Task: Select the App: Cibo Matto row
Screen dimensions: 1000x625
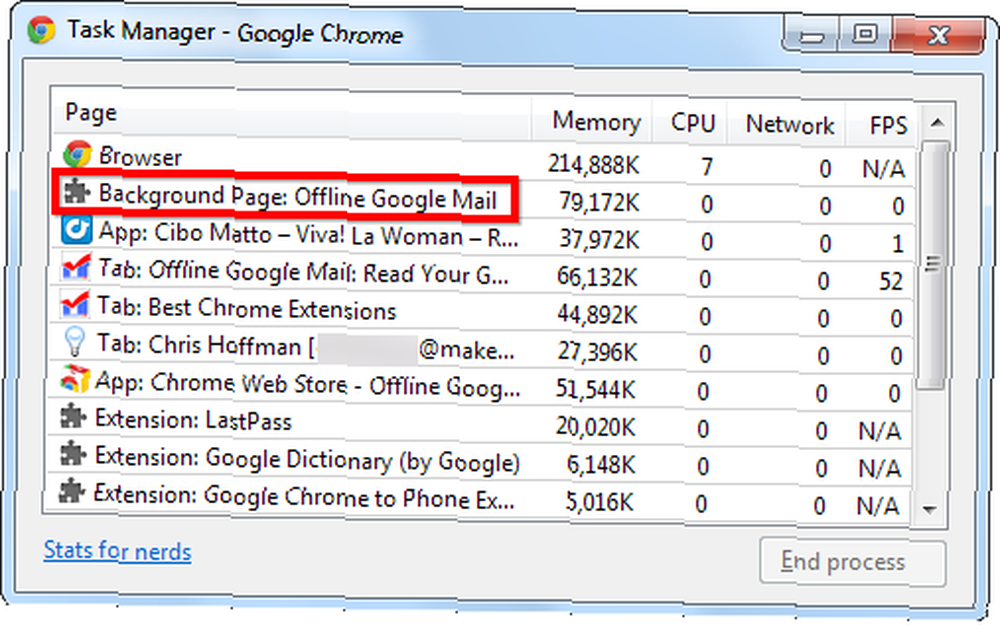Action: point(483,236)
